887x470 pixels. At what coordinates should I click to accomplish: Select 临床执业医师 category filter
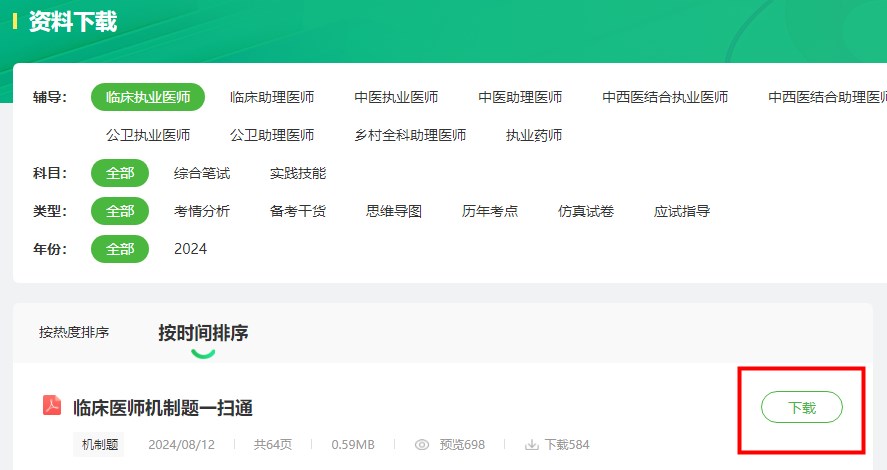[x=148, y=97]
